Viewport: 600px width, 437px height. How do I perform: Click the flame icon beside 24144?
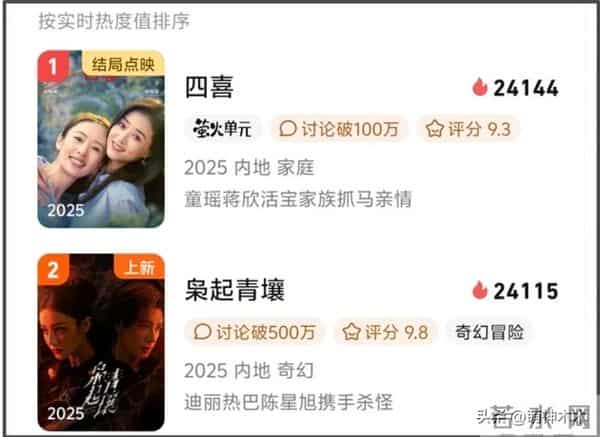(479, 87)
